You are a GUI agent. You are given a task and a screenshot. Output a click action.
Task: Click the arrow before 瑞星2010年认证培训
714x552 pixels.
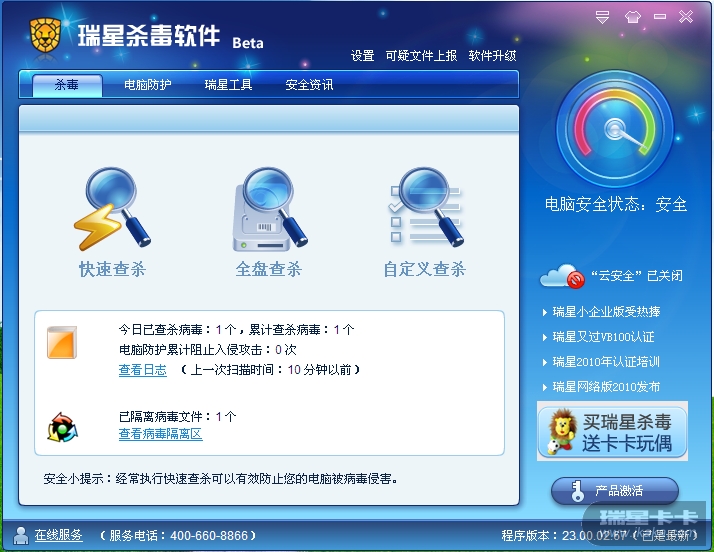point(545,363)
